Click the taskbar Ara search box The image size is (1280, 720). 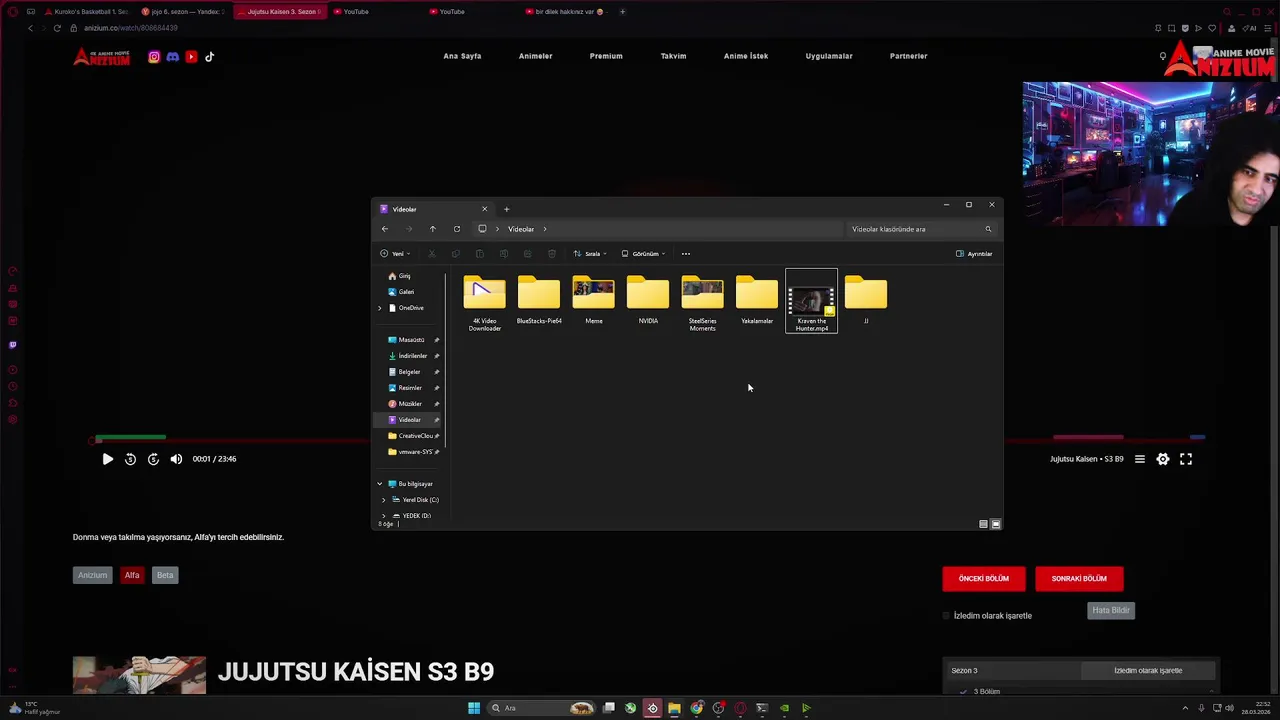click(x=541, y=708)
